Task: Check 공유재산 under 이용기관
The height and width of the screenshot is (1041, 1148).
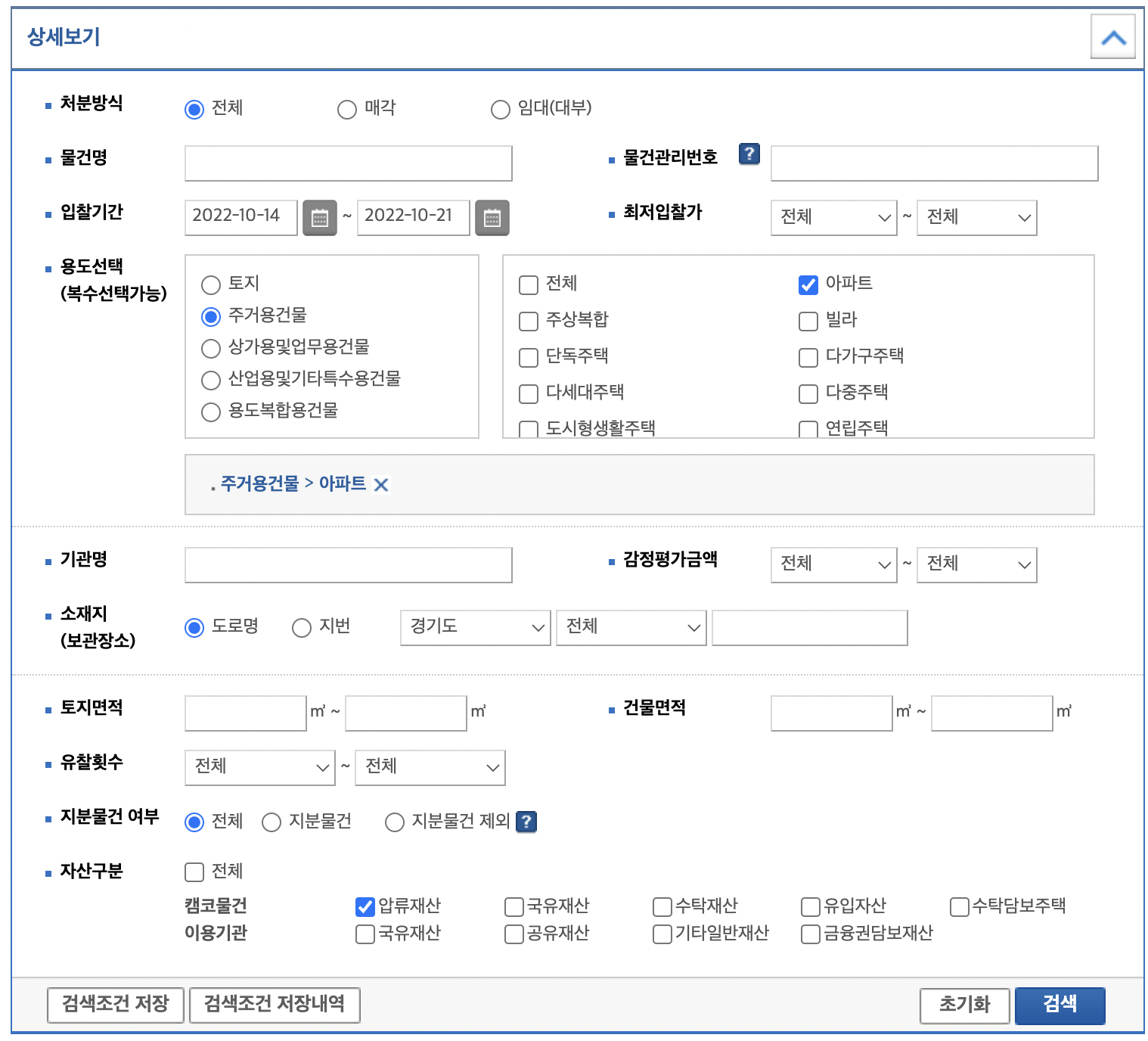Action: 514,934
